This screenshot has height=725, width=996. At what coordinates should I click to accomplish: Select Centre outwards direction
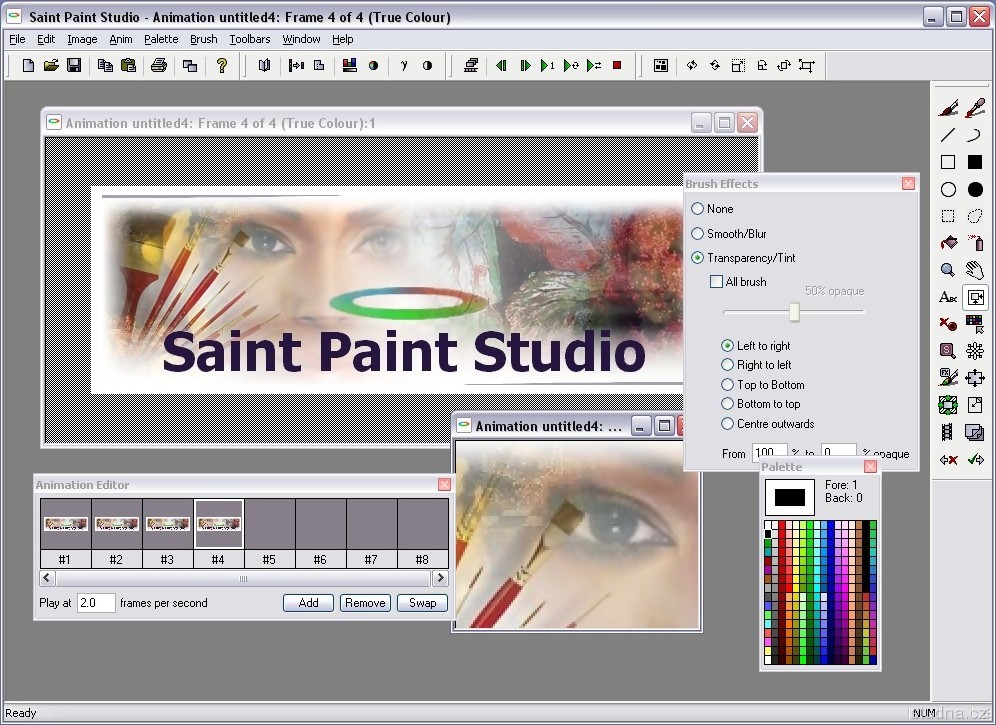click(x=728, y=424)
